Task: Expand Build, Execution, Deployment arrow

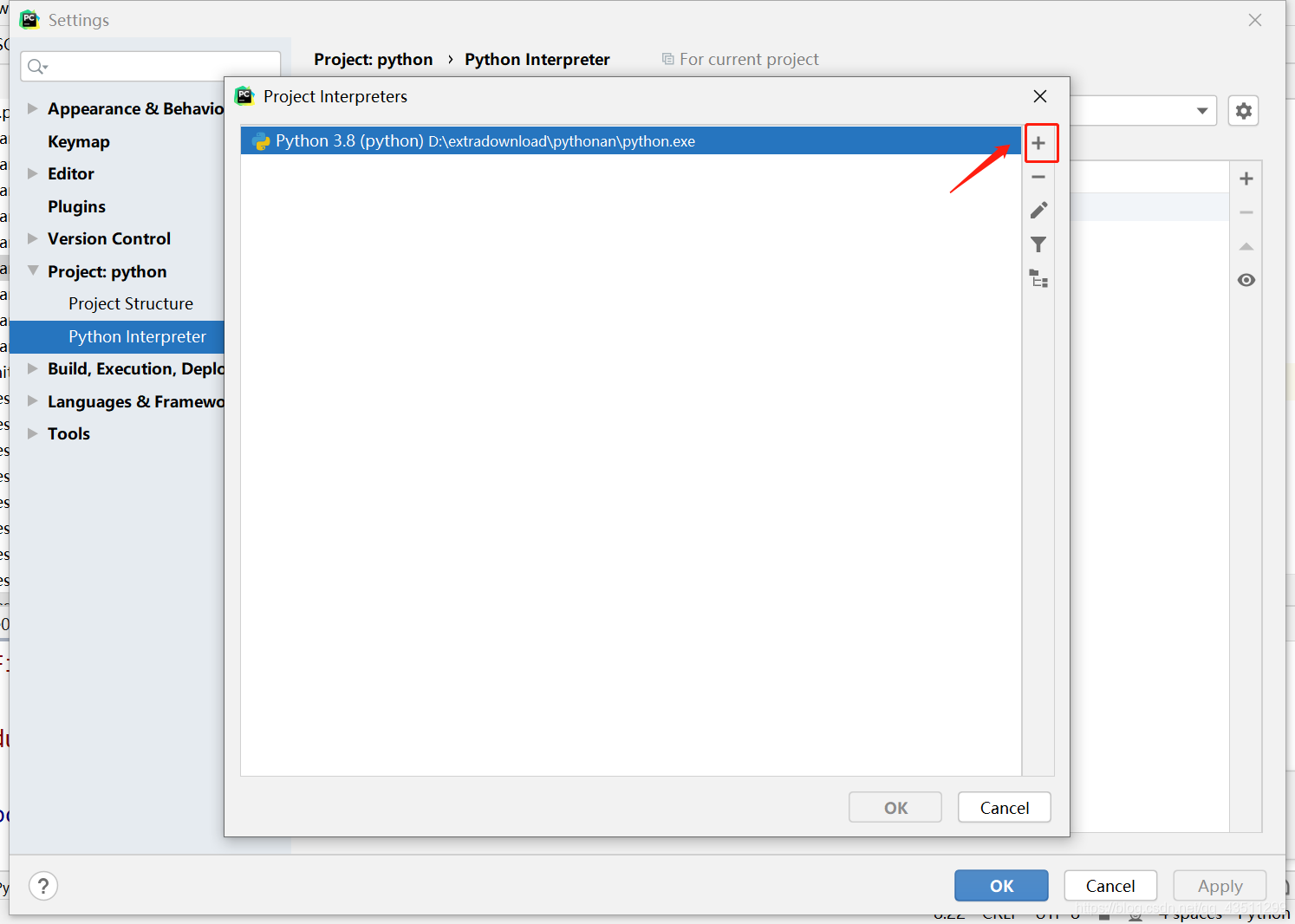Action: (32, 368)
